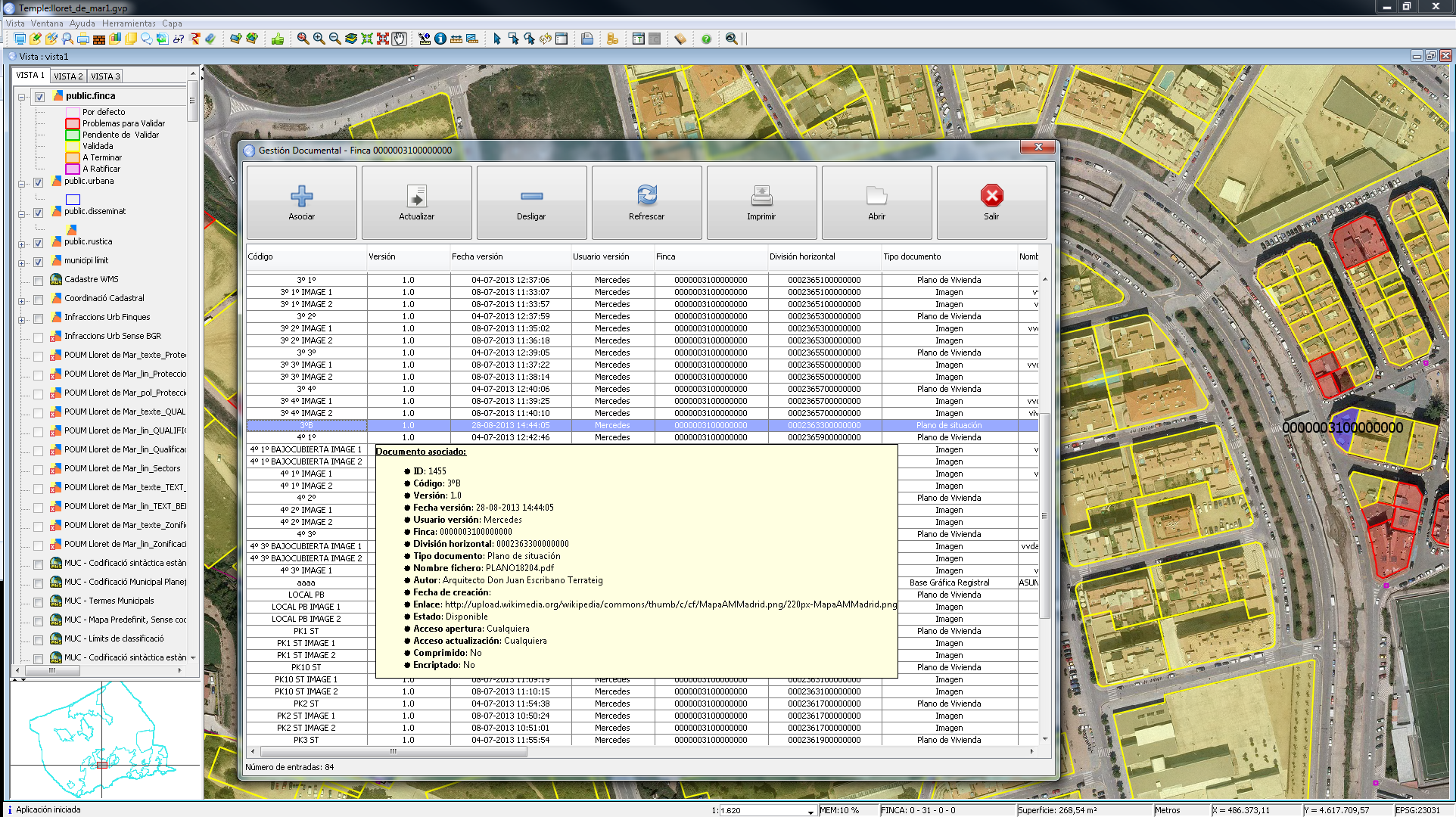The width and height of the screenshot is (1456, 817).
Task: Enable the Cadastre WMS layer checkbox
Action: coord(38,281)
